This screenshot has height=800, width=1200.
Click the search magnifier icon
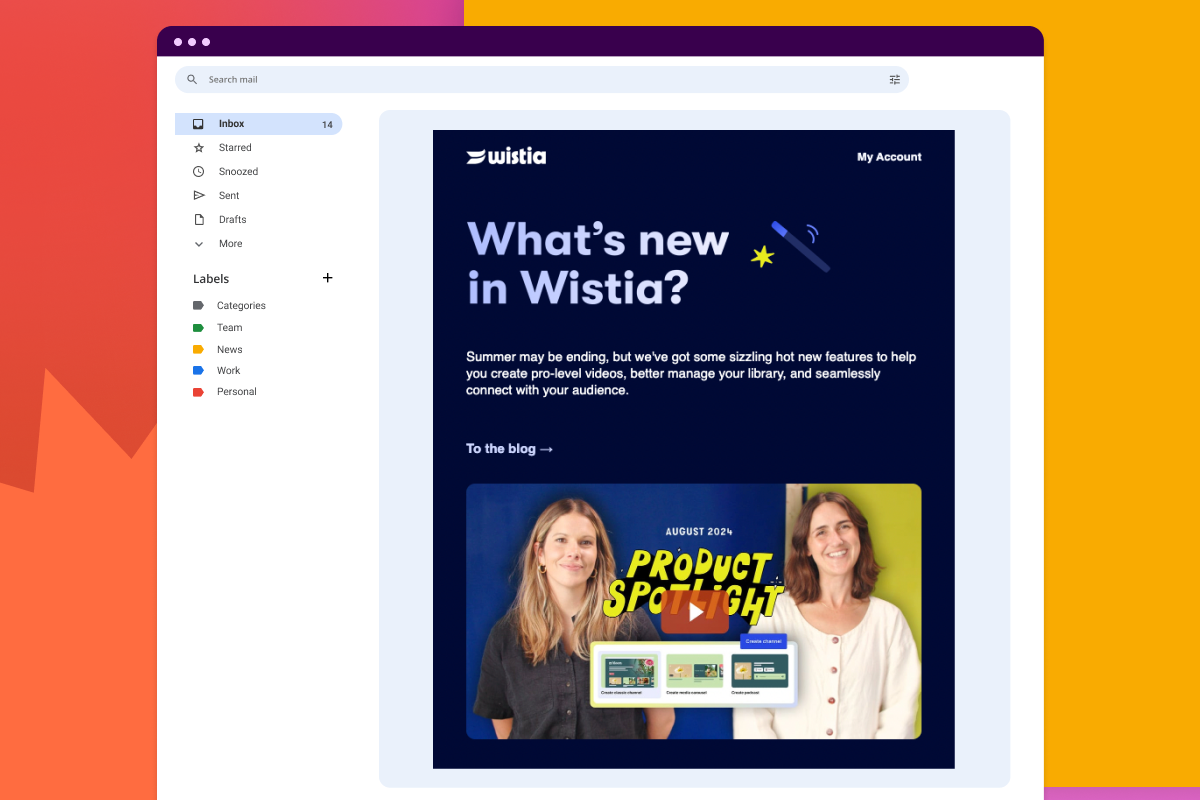[192, 80]
